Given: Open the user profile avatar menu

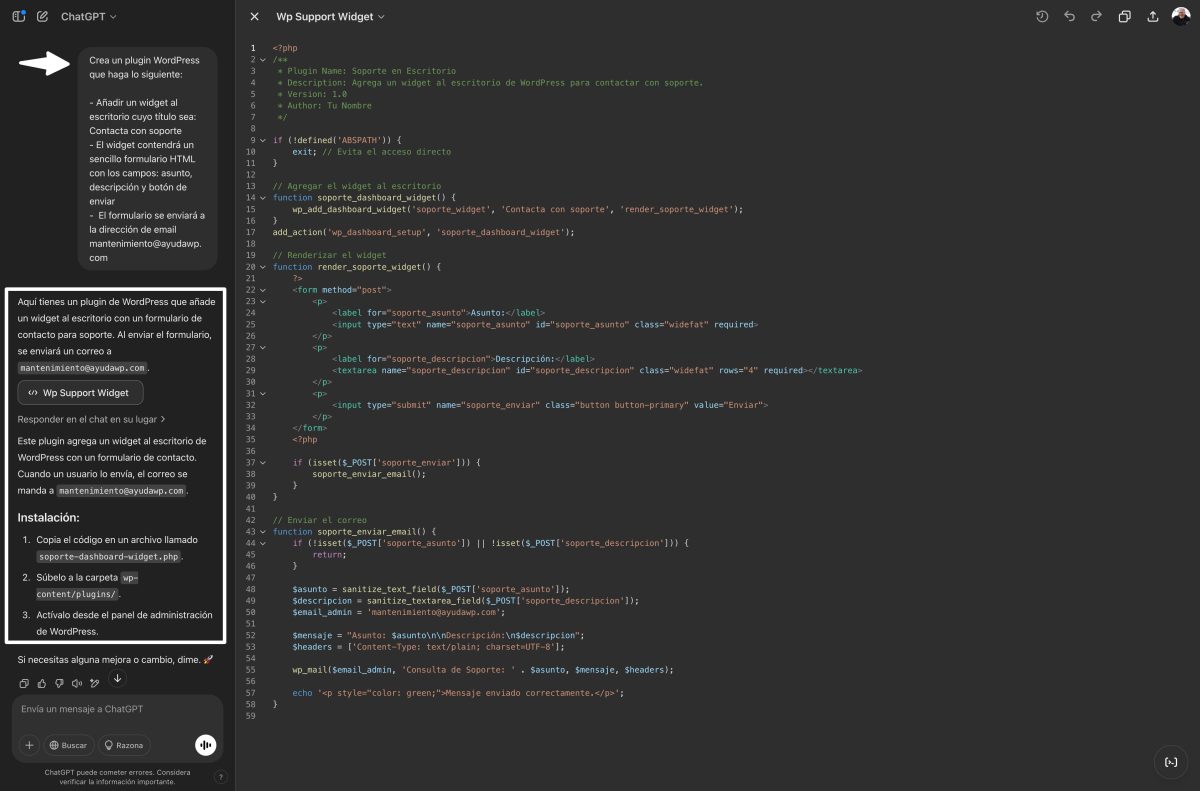Looking at the screenshot, I should (1180, 16).
